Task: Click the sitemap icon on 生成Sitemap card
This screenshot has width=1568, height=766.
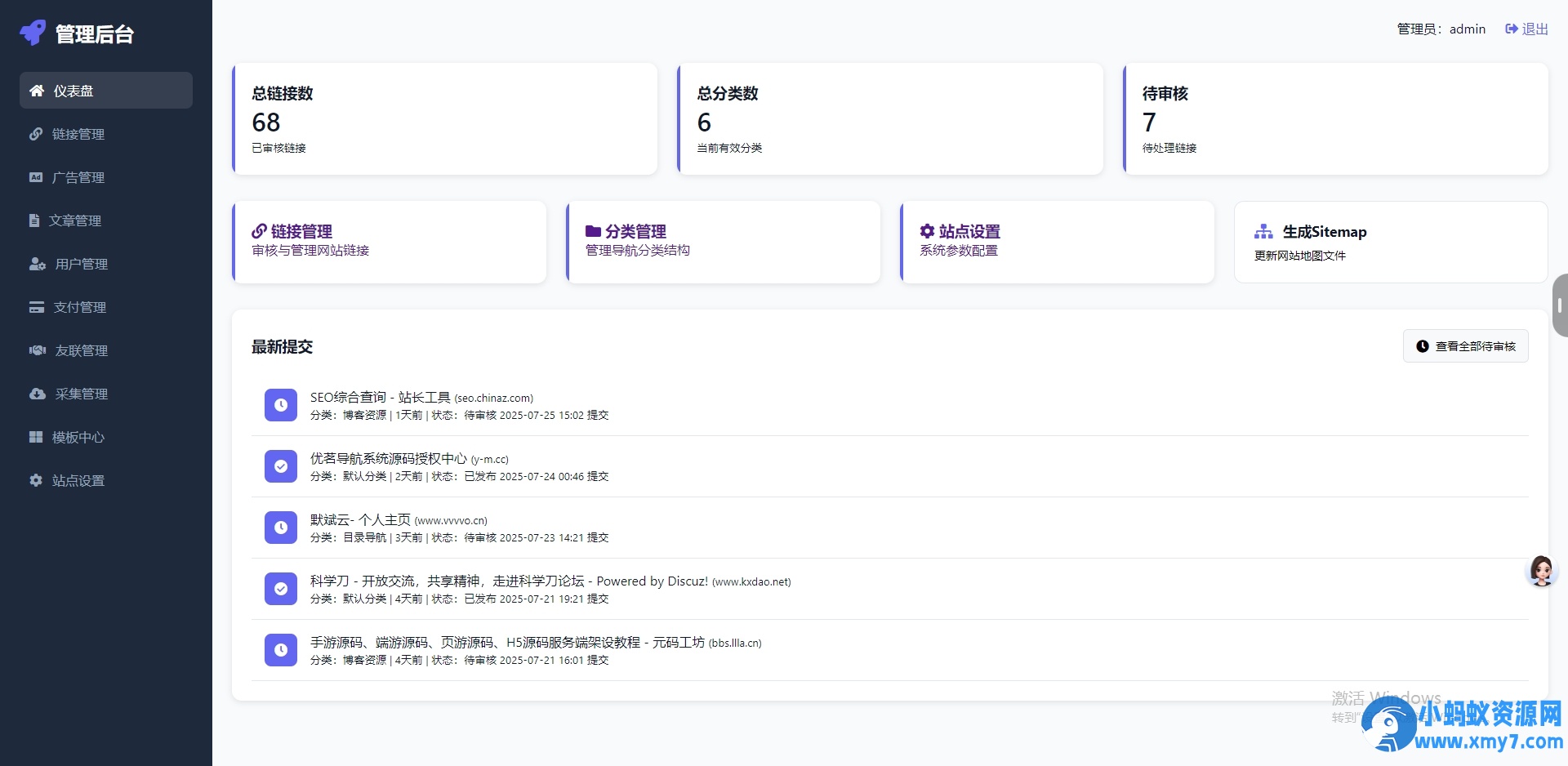Action: [x=1263, y=232]
